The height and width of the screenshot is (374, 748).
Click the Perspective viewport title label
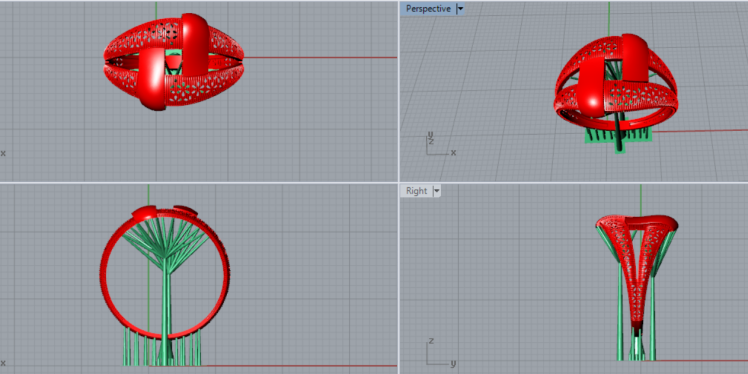(428, 9)
